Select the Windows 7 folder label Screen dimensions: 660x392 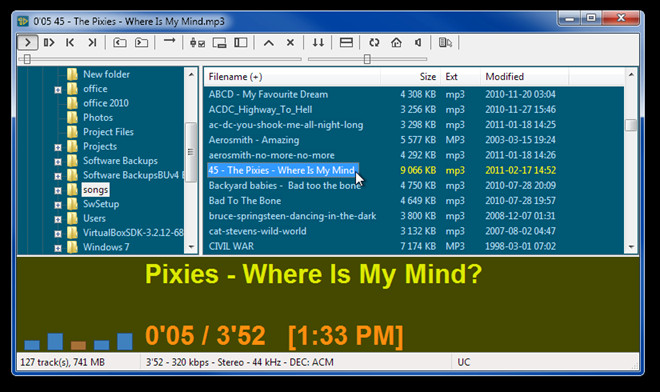tap(106, 247)
